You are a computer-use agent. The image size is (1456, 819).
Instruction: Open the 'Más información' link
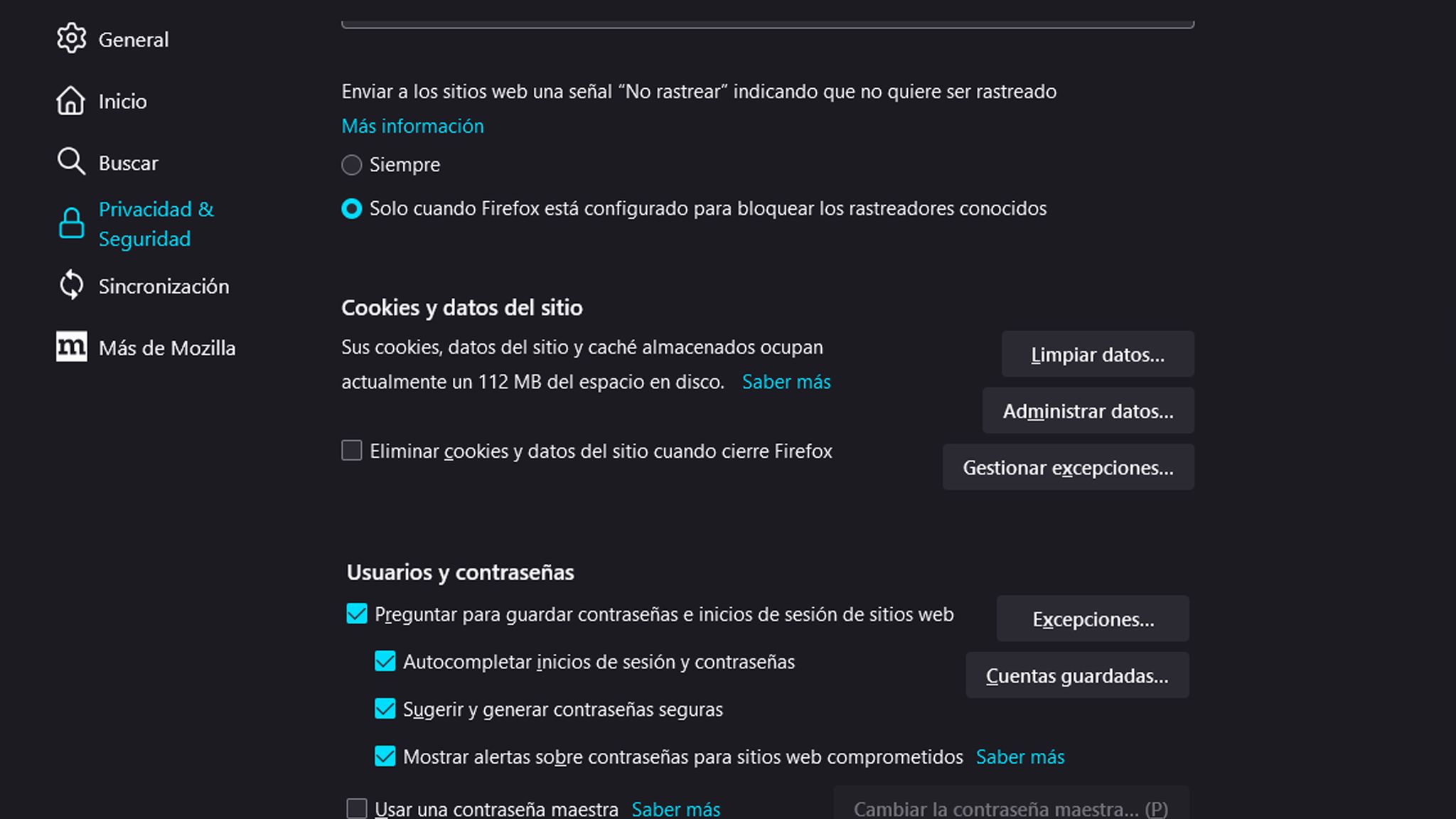[x=412, y=126]
